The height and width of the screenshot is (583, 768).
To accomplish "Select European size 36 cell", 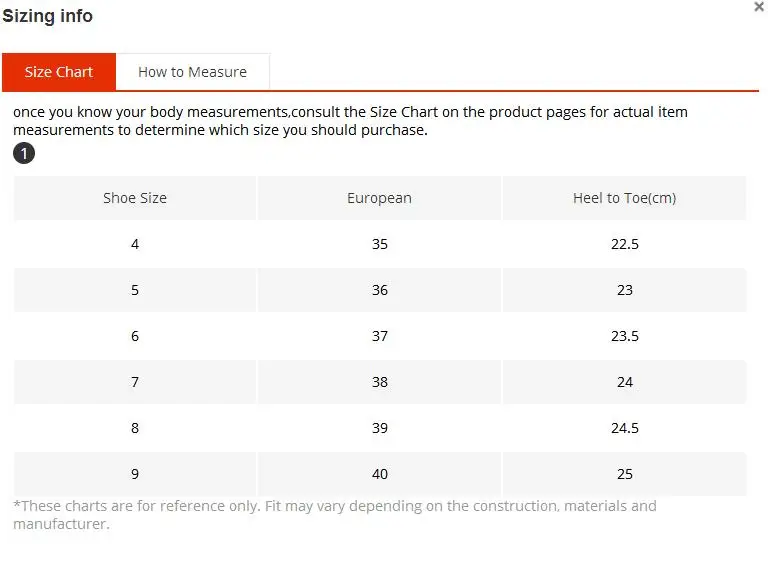I will [379, 290].
